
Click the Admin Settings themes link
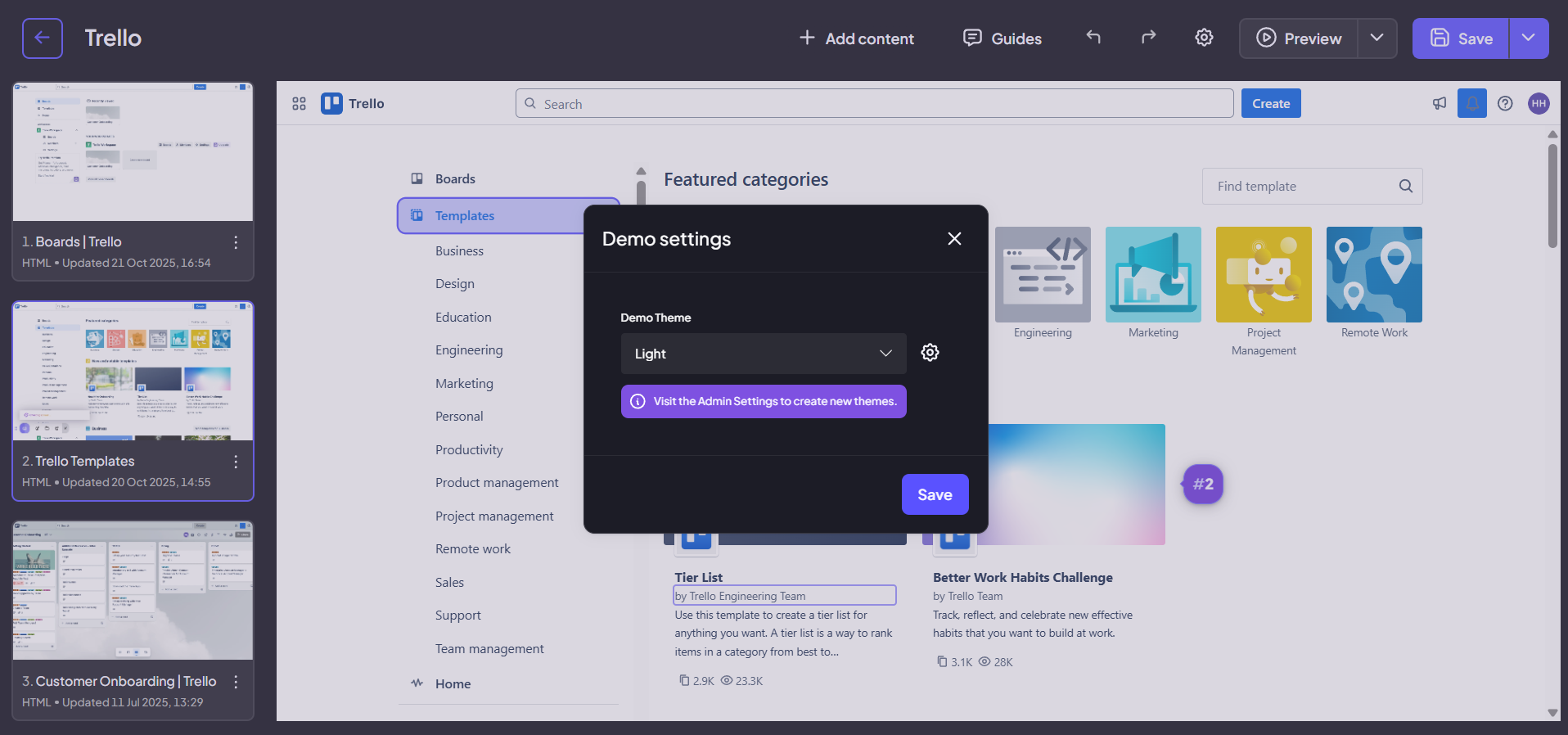point(764,402)
